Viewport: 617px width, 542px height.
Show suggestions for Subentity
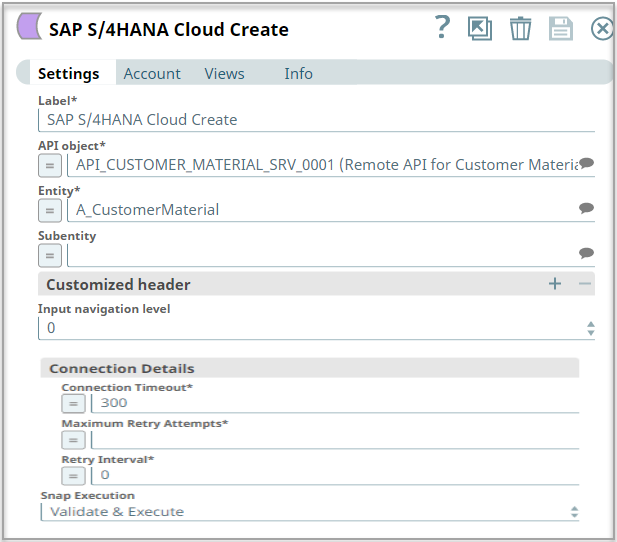(x=586, y=253)
